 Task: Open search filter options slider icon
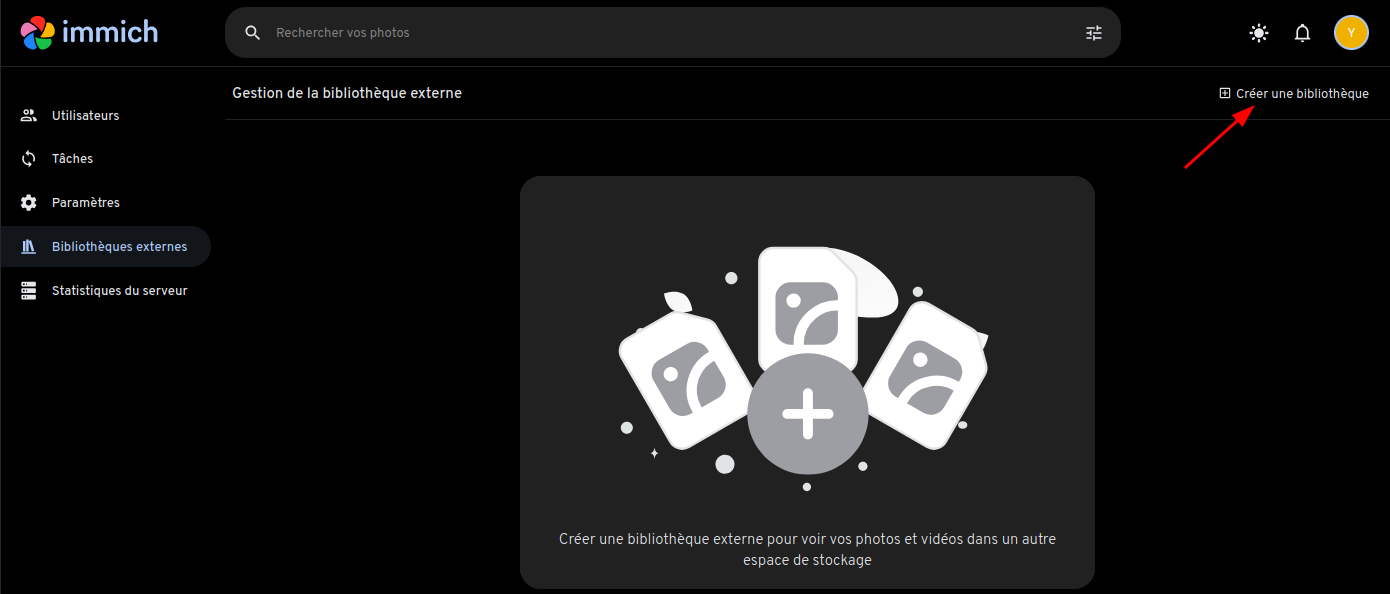tap(1094, 33)
